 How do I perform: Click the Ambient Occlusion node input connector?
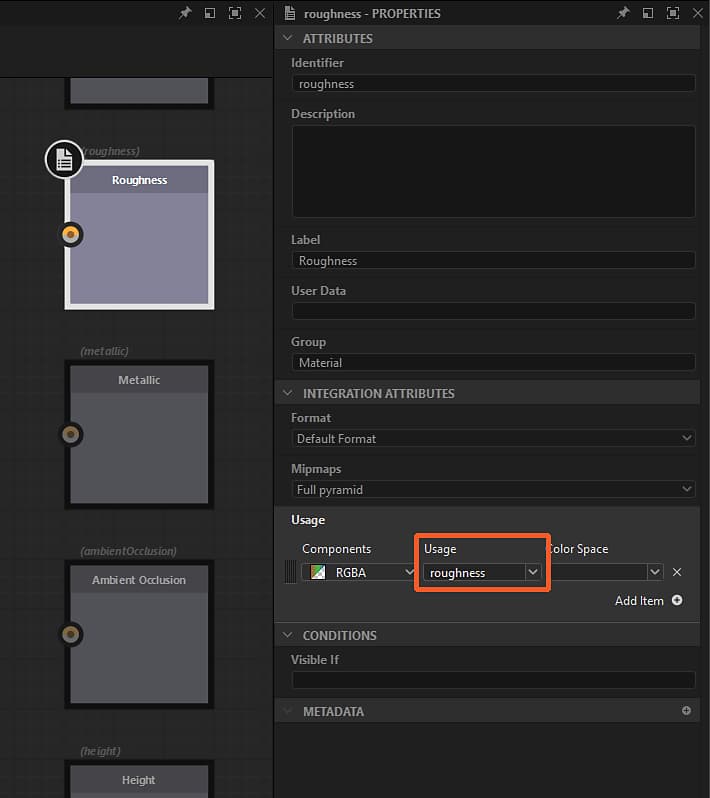click(x=71, y=634)
